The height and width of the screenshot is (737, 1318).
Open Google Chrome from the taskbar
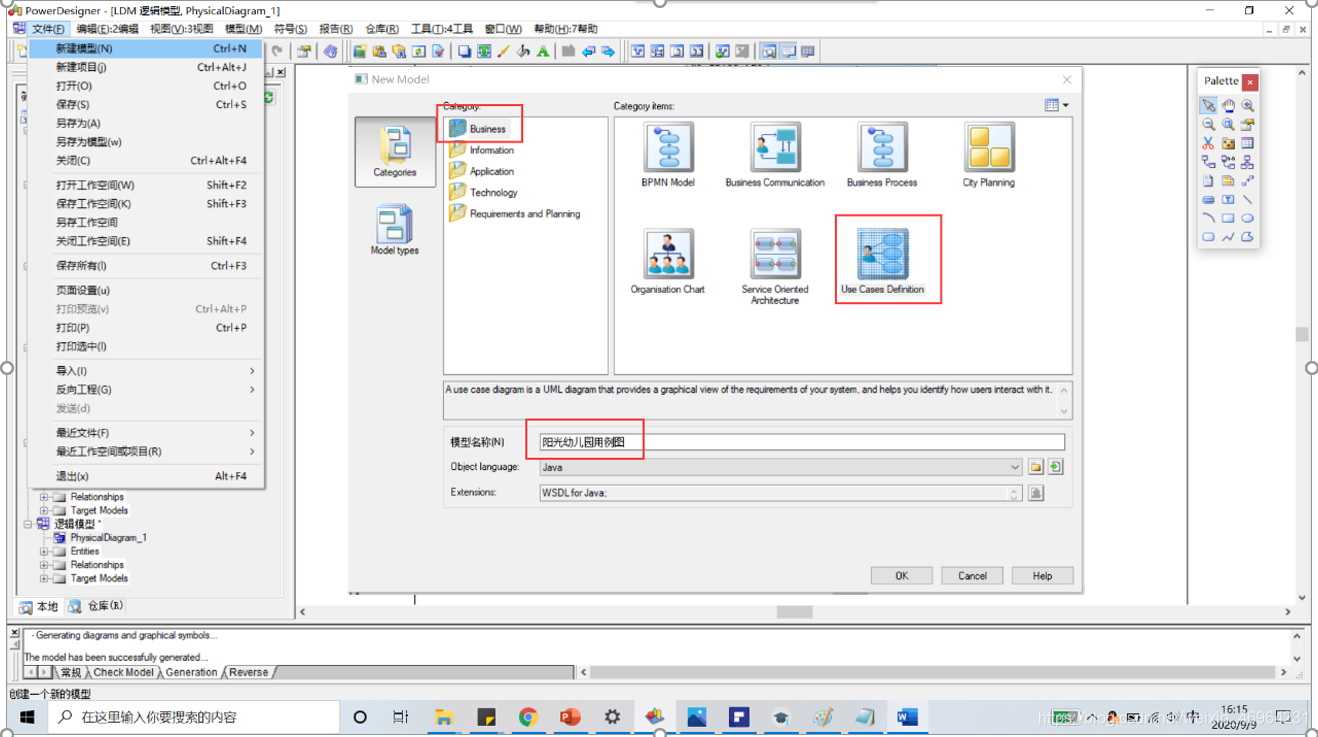tap(528, 717)
